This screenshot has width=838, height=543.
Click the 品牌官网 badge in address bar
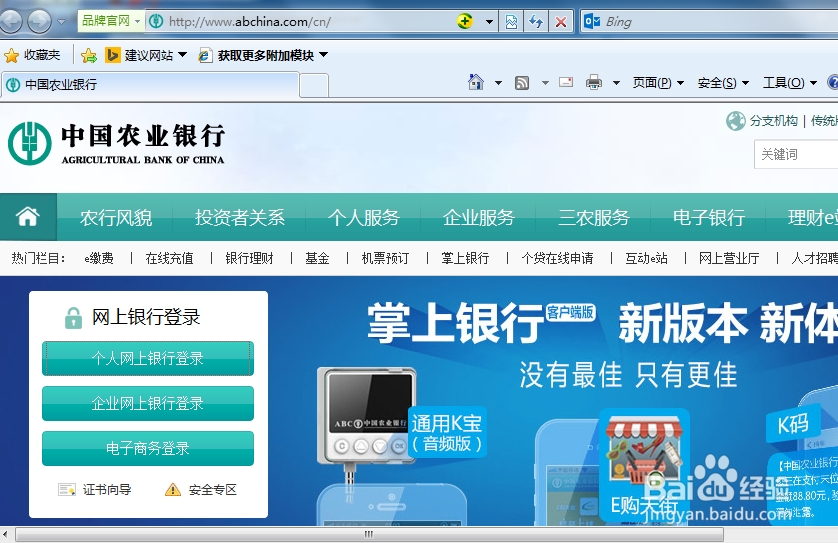point(111,21)
